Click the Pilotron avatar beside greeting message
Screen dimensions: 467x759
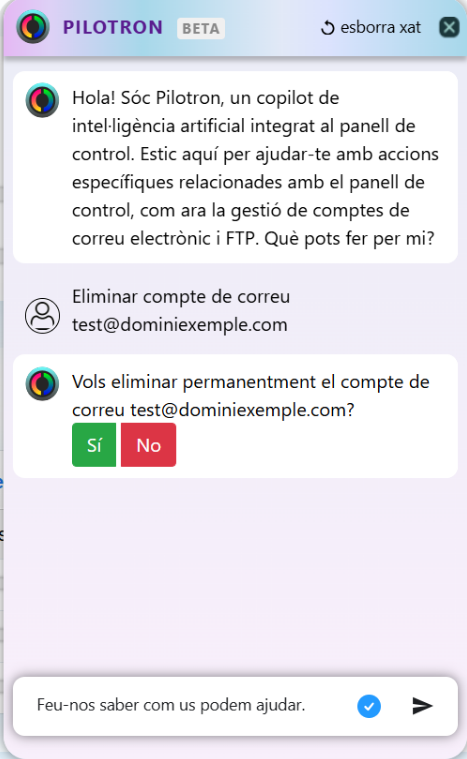(42, 100)
